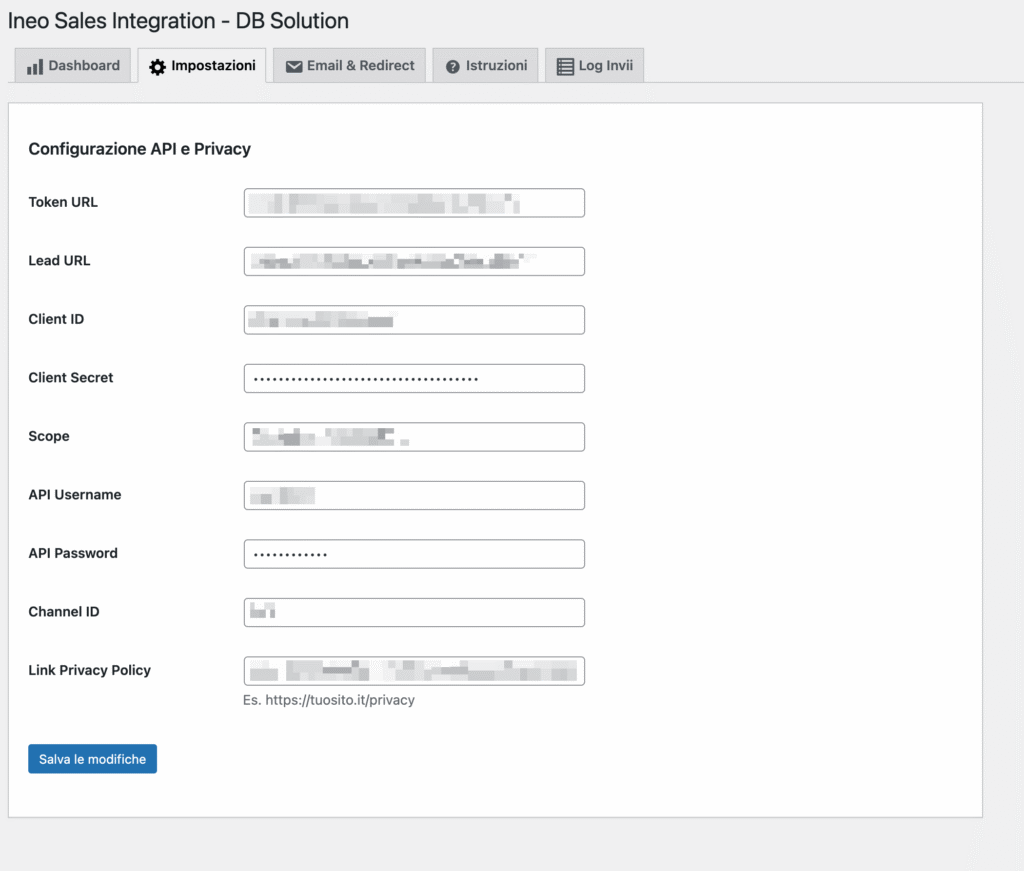The image size is (1024, 871).
Task: Click the list icon for Log Invii
Action: (565, 67)
